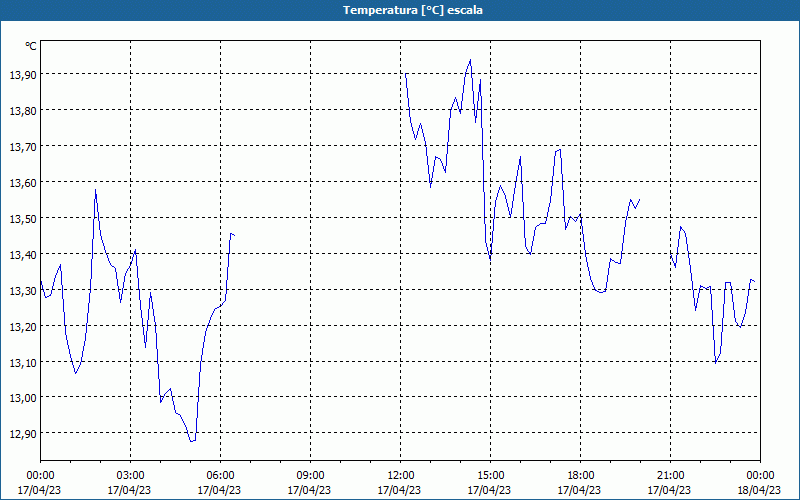Pick the 13,10 axis tick label
The image size is (800, 500).
23,363
